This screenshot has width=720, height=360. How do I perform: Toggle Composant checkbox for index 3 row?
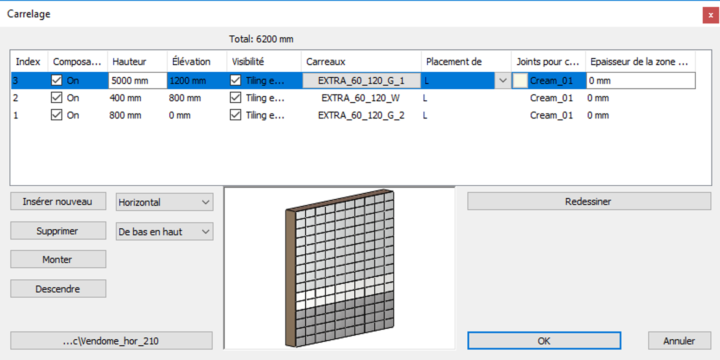[57, 81]
